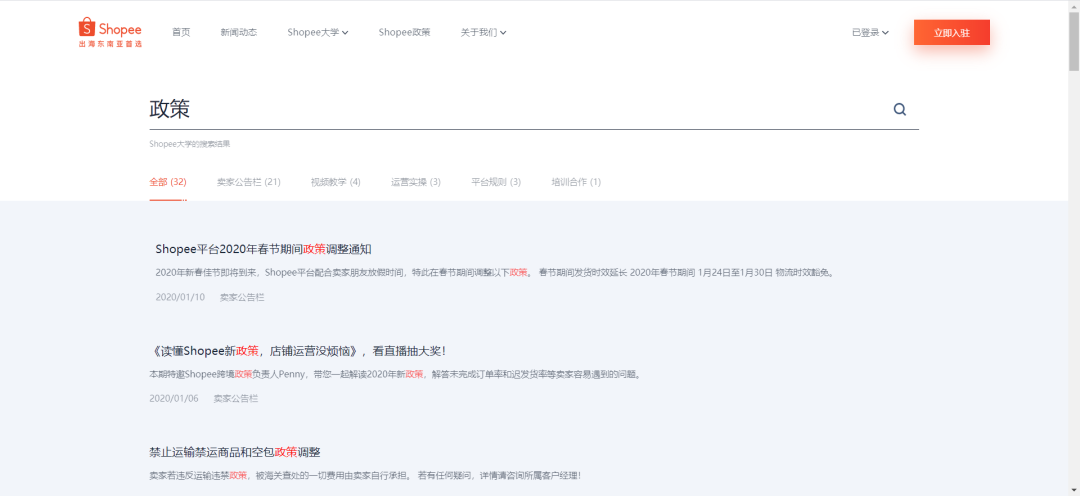Open Shopee平台2020年春节期间政策调整通知 article

(264, 249)
